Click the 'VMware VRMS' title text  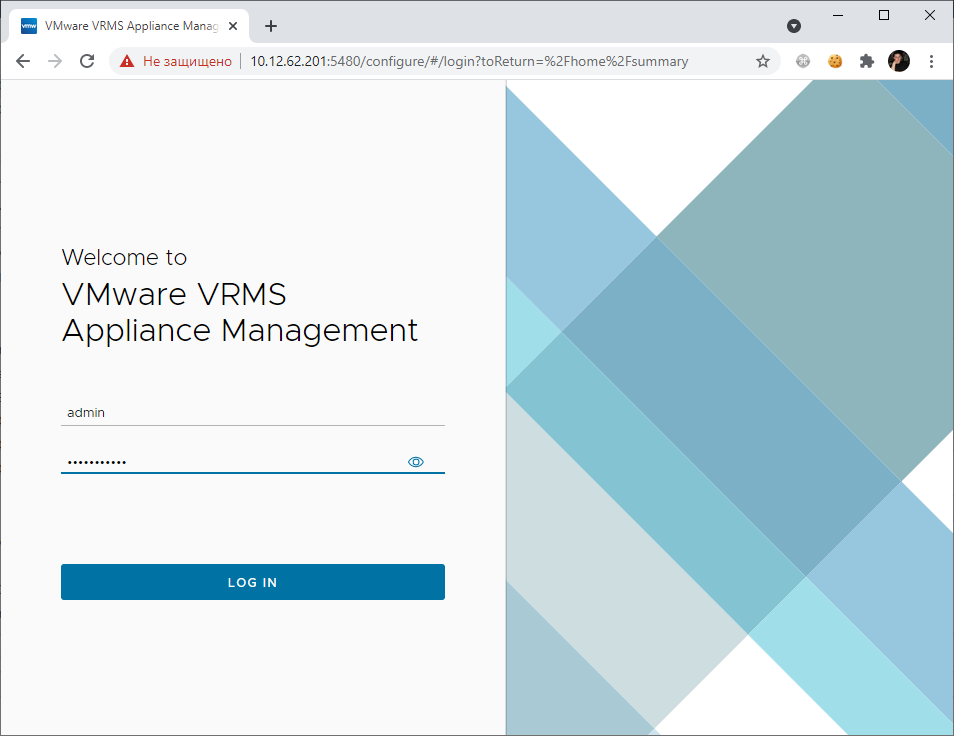pyautogui.click(x=174, y=294)
